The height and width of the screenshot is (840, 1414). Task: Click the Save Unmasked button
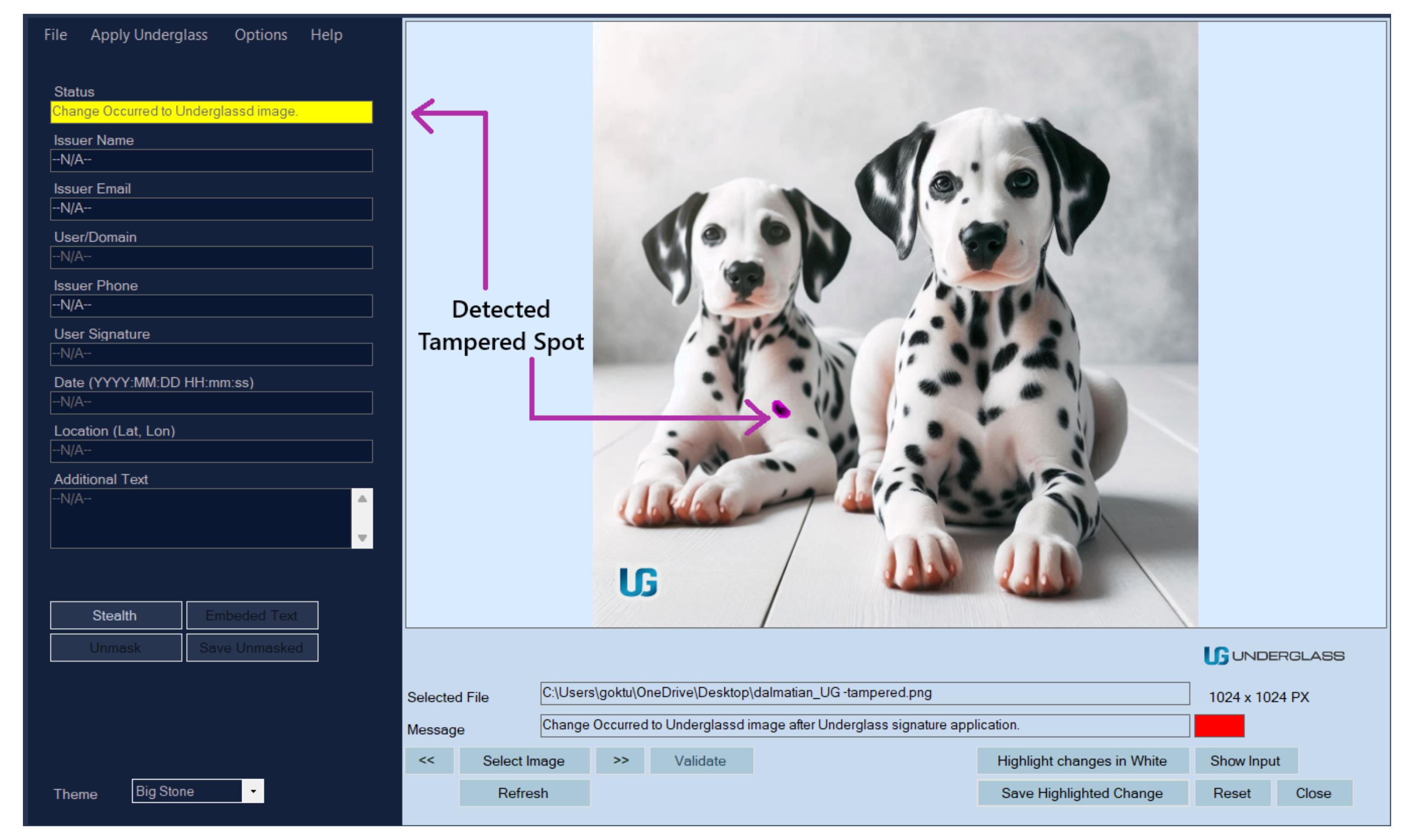252,647
